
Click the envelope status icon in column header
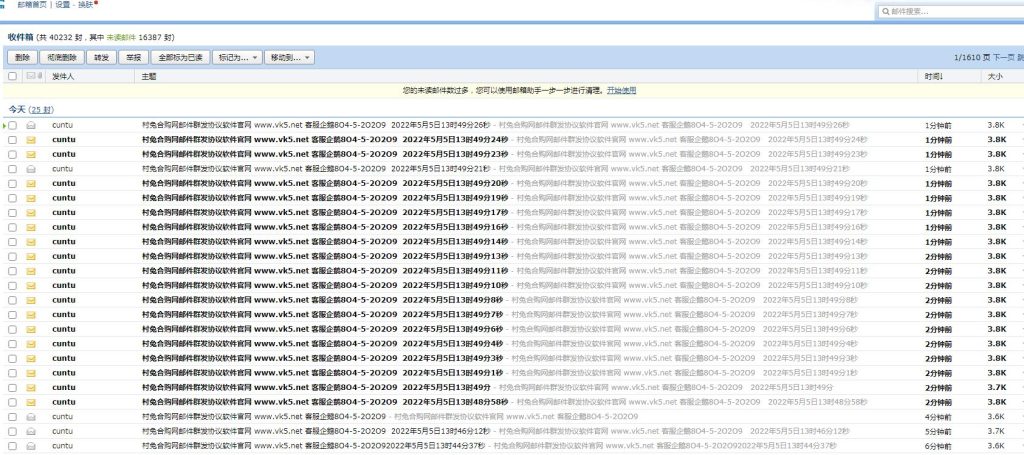(30, 76)
